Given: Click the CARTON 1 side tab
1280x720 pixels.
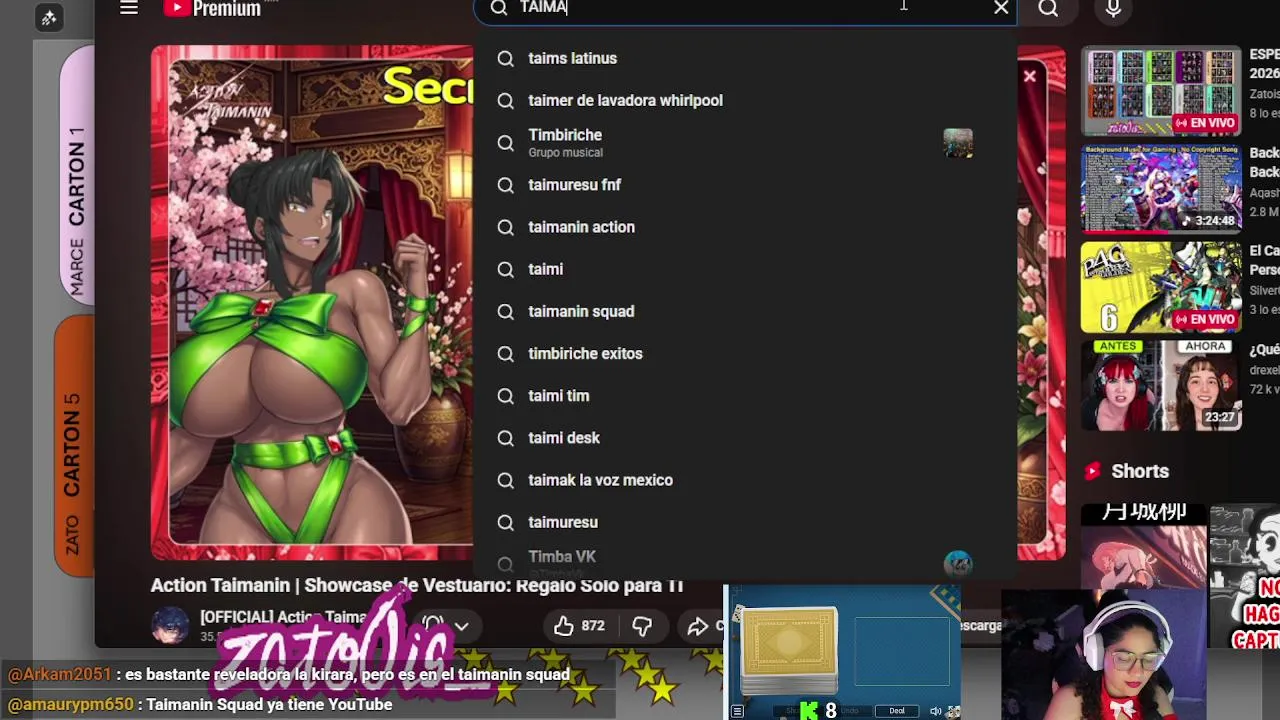Looking at the screenshot, I should [76, 175].
